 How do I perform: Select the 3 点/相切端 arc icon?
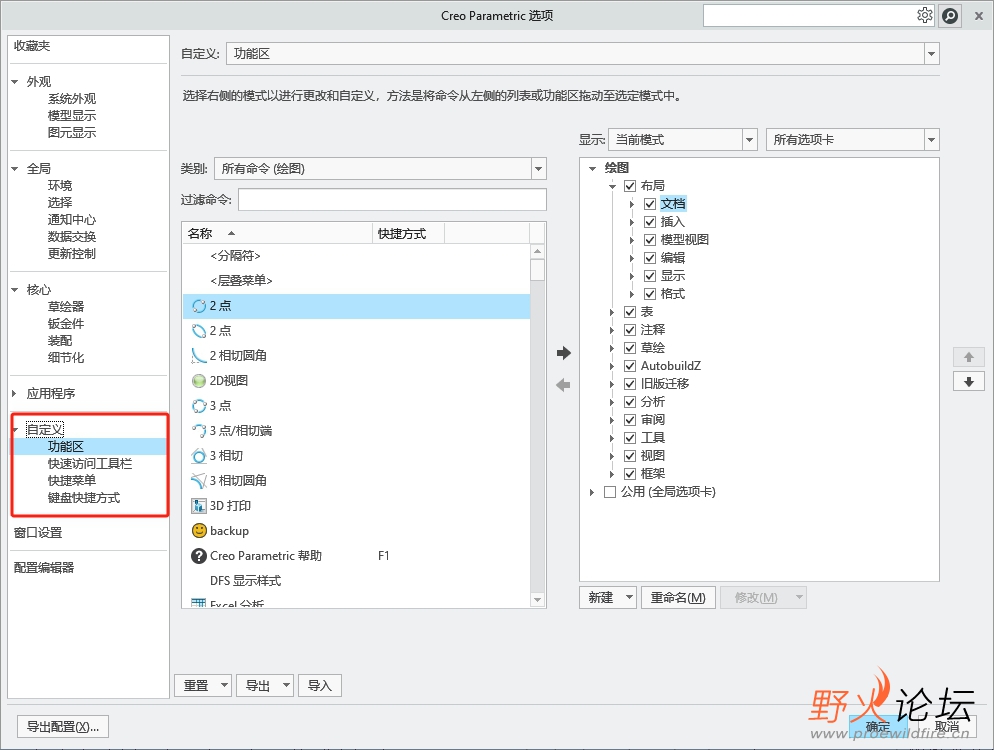pyautogui.click(x=199, y=431)
